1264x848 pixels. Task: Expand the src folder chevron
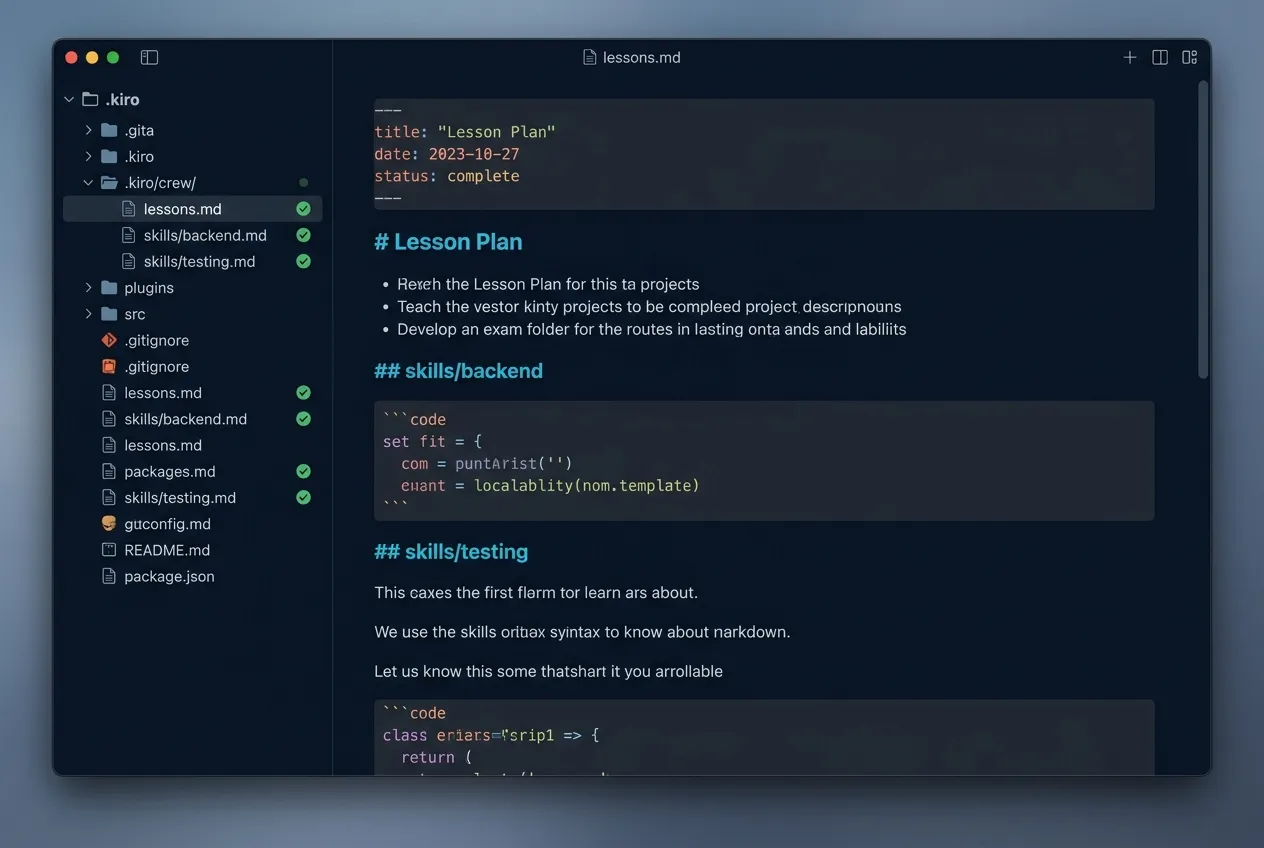pos(88,314)
